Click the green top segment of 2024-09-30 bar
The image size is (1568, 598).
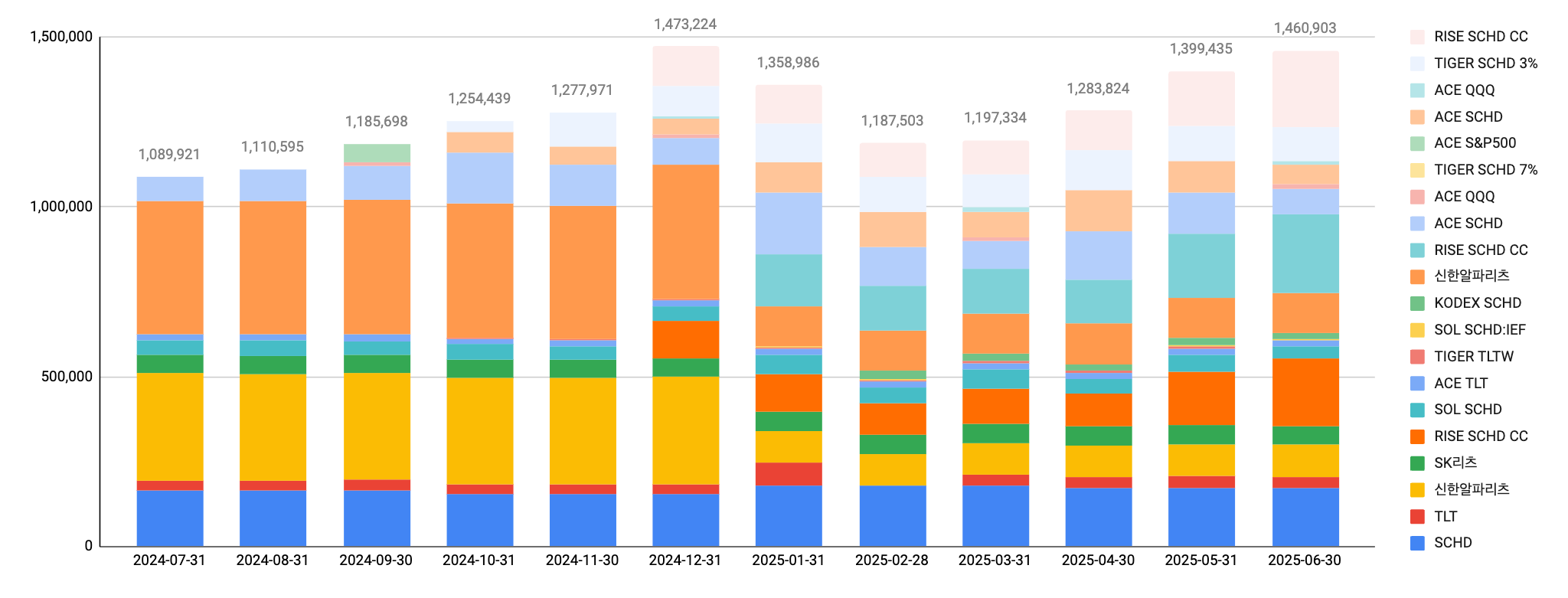[377, 152]
